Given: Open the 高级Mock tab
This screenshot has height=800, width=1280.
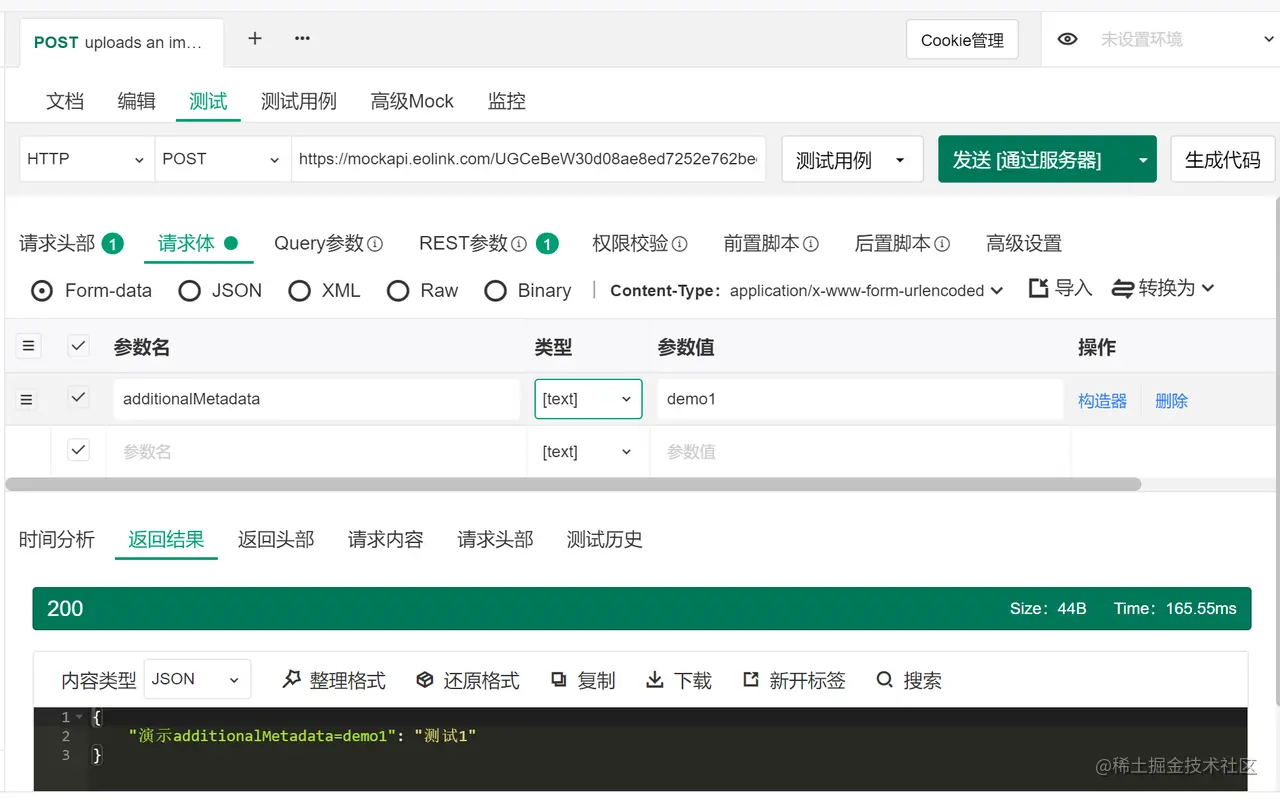Looking at the screenshot, I should [x=412, y=101].
